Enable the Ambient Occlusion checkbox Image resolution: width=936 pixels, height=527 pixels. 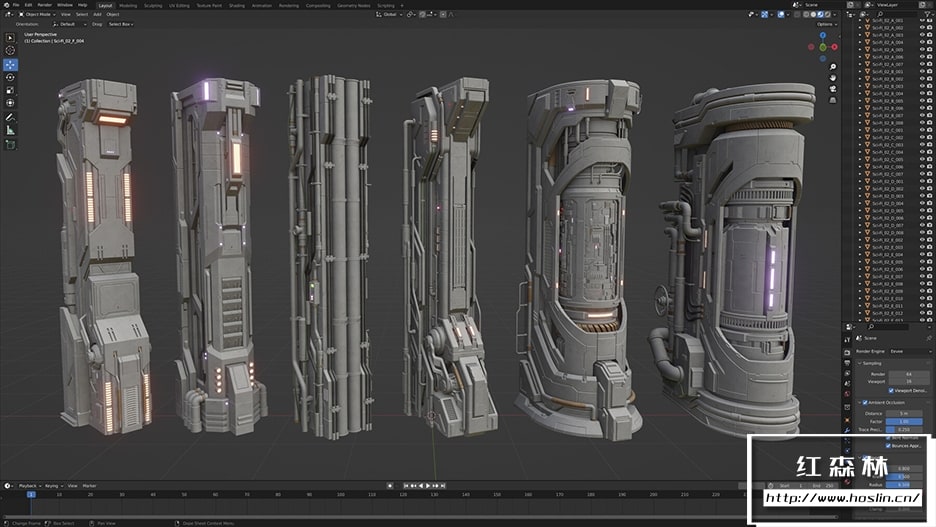pyautogui.click(x=865, y=402)
